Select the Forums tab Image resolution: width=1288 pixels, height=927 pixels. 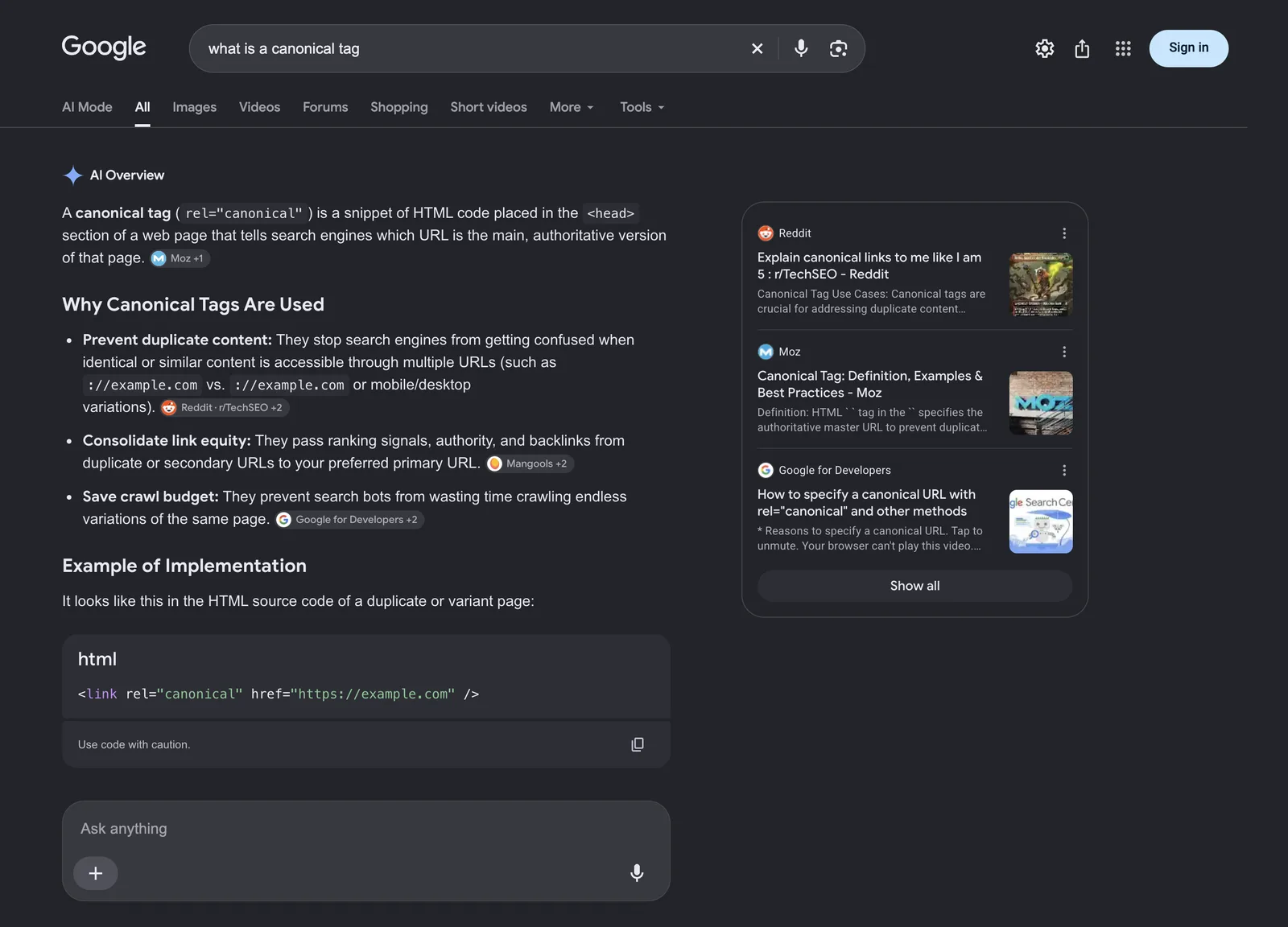tap(325, 107)
